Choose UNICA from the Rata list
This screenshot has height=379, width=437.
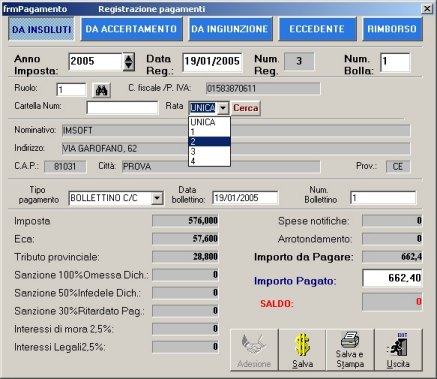(209, 122)
